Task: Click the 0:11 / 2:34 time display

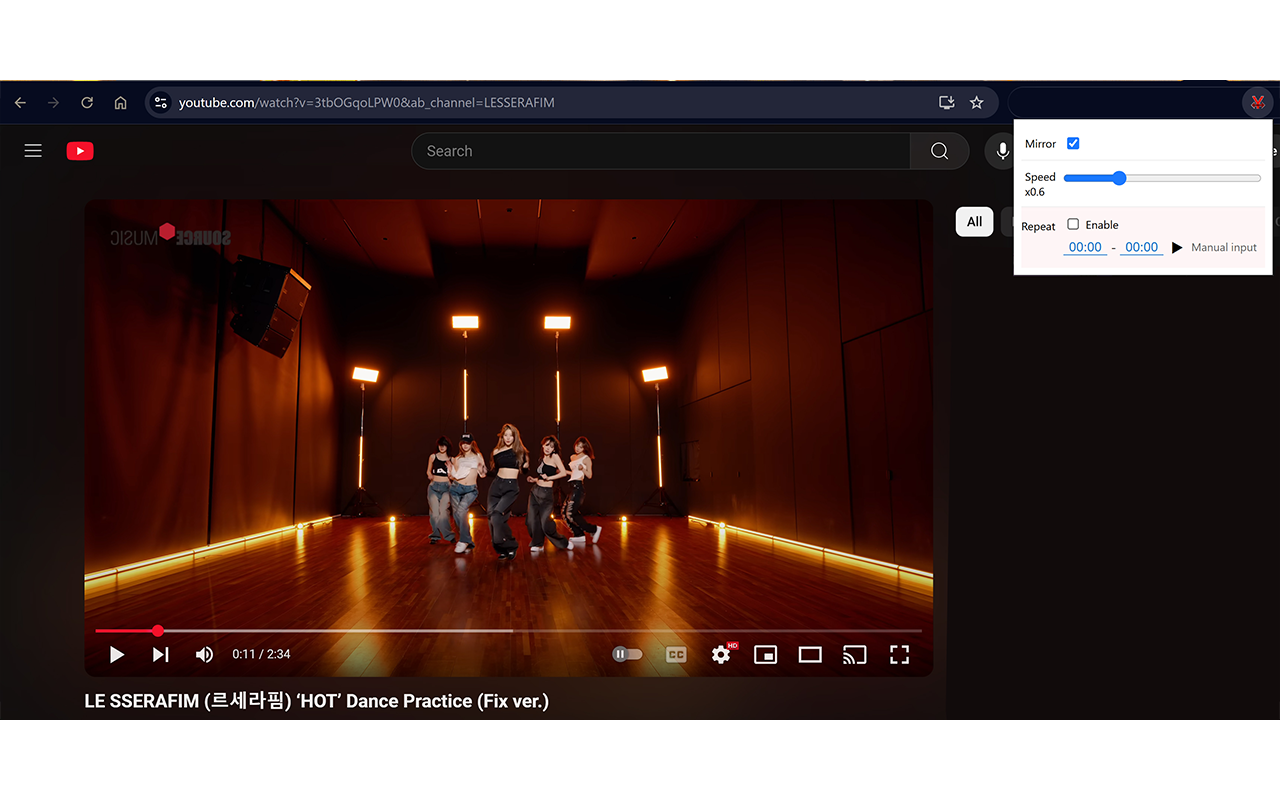Action: (x=261, y=654)
